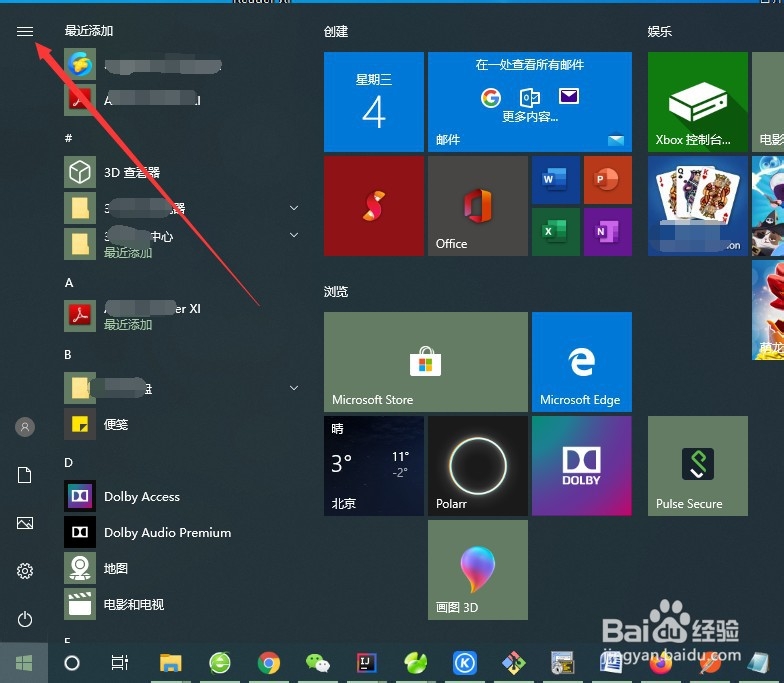Viewport: 784px width, 683px height.
Task: Click the B section letter header
Action: (x=68, y=354)
